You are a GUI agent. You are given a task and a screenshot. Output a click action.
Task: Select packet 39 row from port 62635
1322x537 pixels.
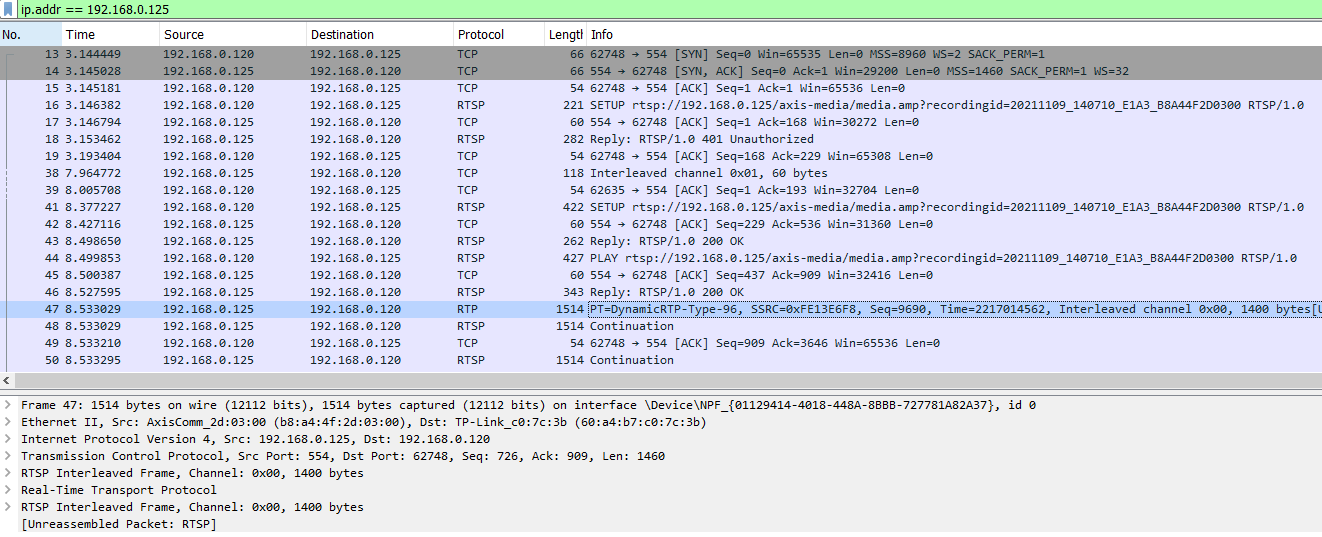pyautogui.click(x=661, y=190)
